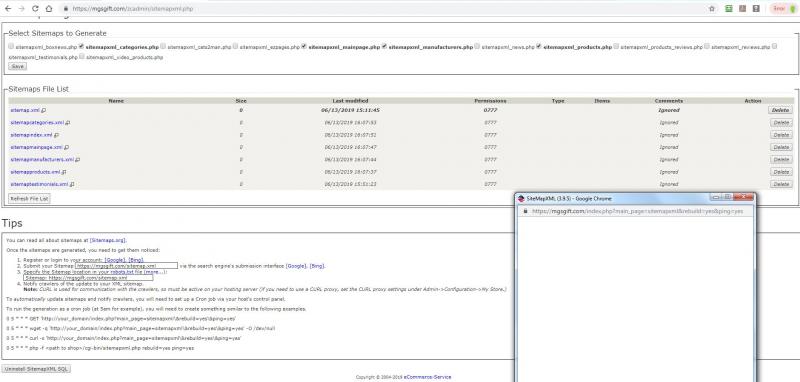800x382 pixels.
Task: Open the browser home page icon
Action: 48,9
